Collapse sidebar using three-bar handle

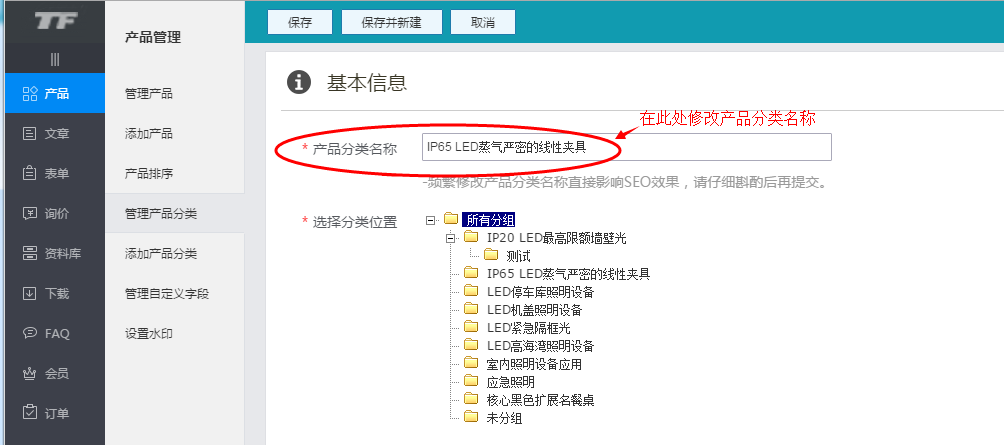coord(55,60)
